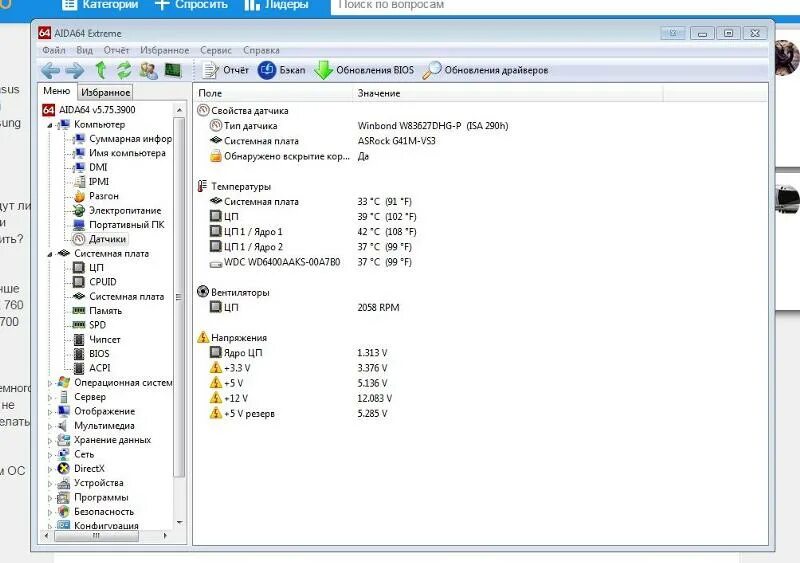
Task: Expand the Сервер tree node
Action: 50,397
